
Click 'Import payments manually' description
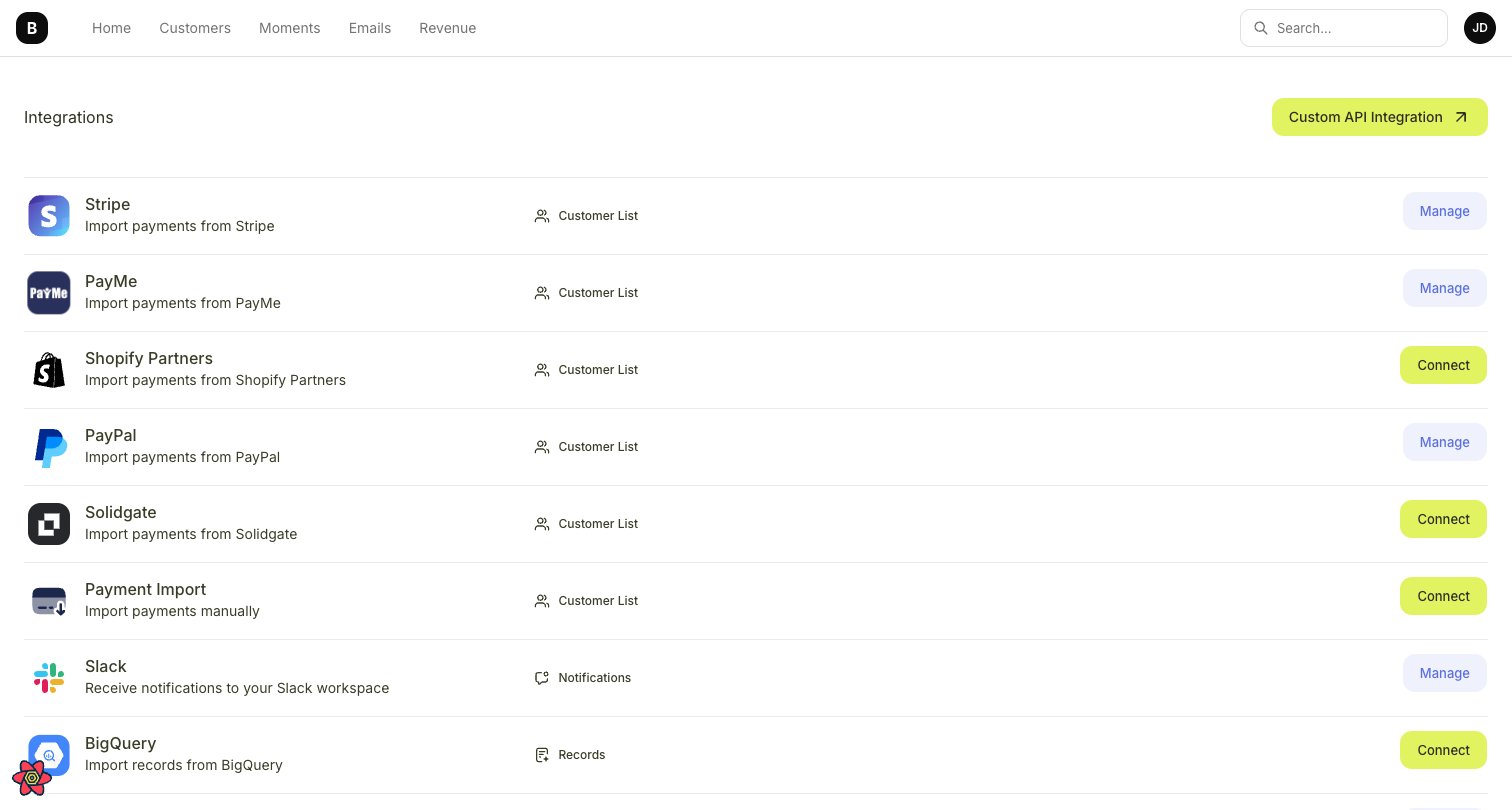pyautogui.click(x=172, y=611)
